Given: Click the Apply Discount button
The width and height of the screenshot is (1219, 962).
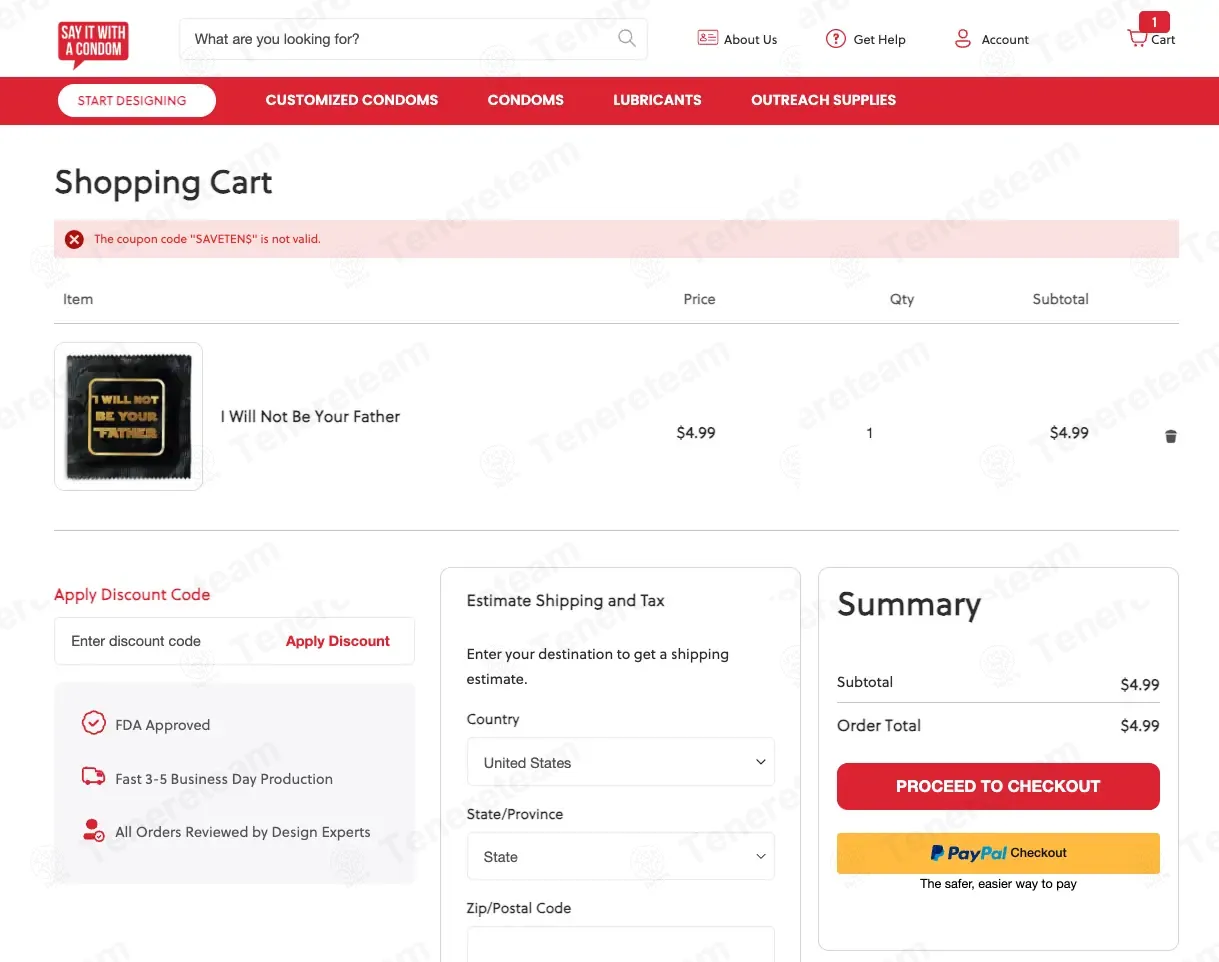Looking at the screenshot, I should [x=338, y=641].
